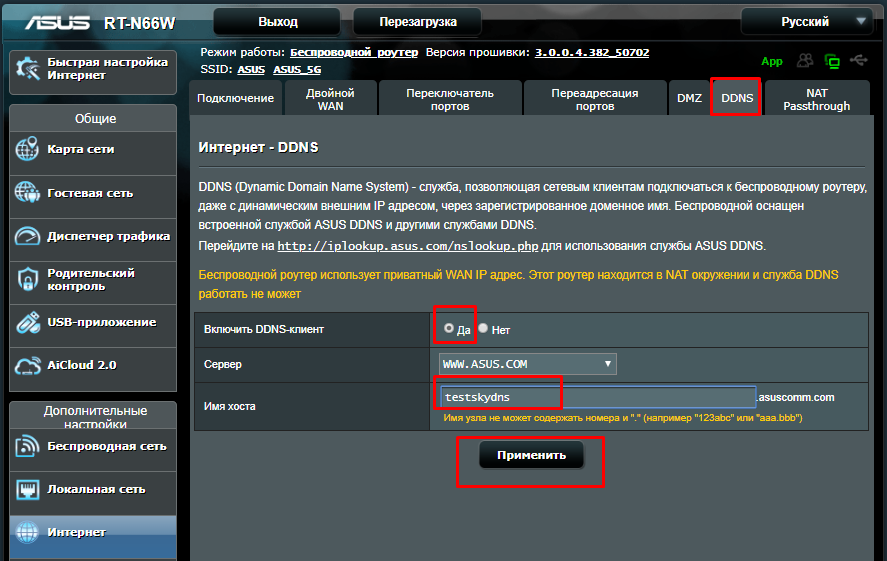Screen dimensions: 887x561
Task: Click the hostname field containing testskydns
Action: tap(596, 397)
